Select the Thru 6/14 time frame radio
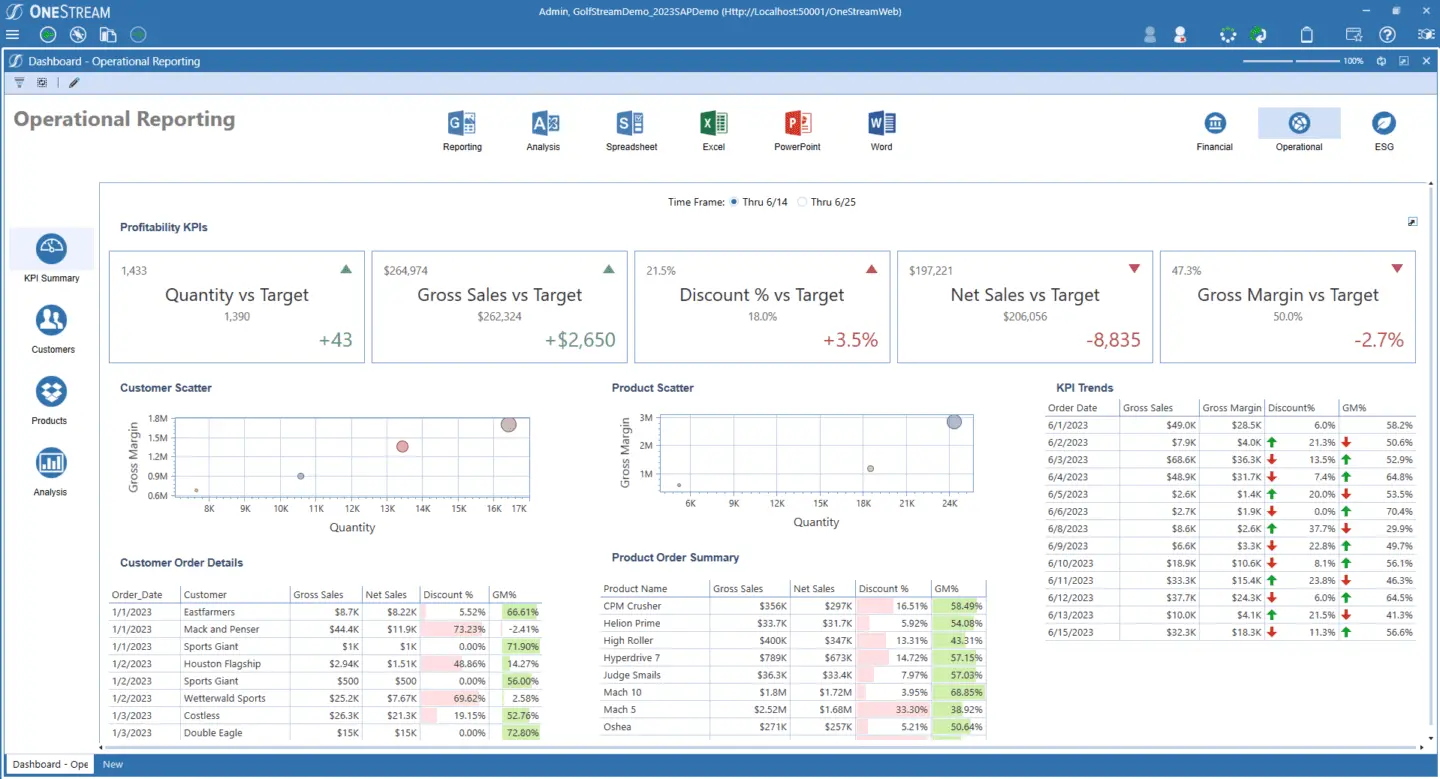 coord(734,202)
